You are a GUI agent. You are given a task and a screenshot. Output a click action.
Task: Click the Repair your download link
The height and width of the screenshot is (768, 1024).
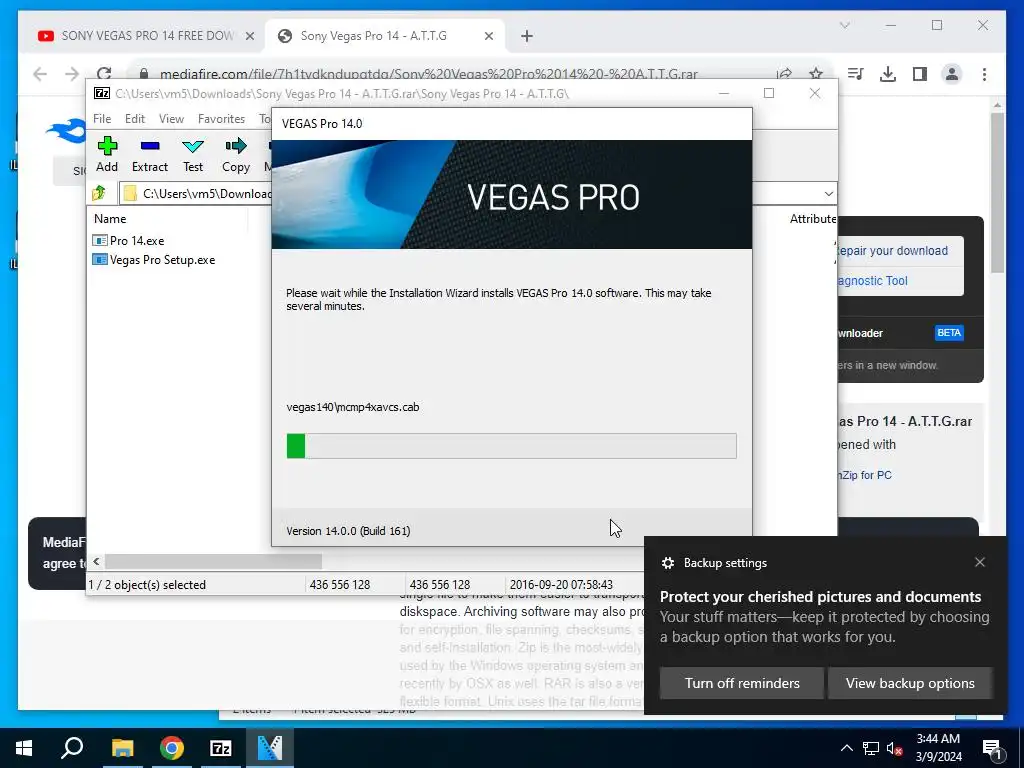(x=892, y=251)
